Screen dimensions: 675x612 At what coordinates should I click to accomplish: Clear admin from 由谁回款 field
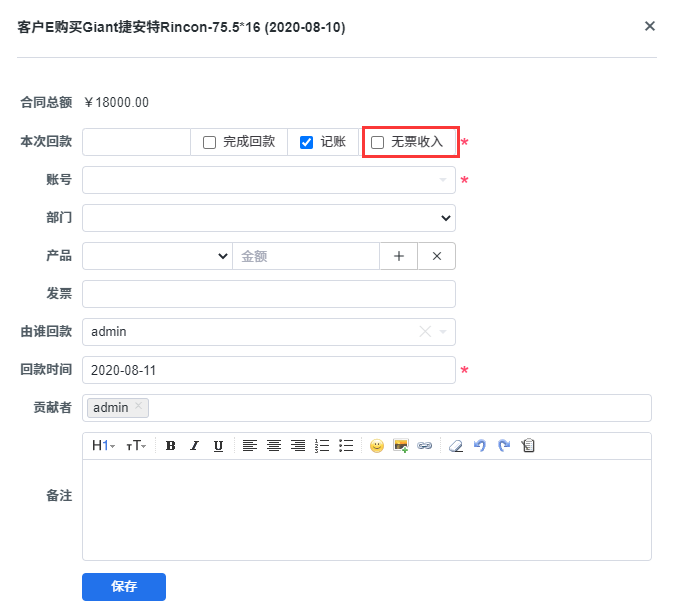pos(425,331)
